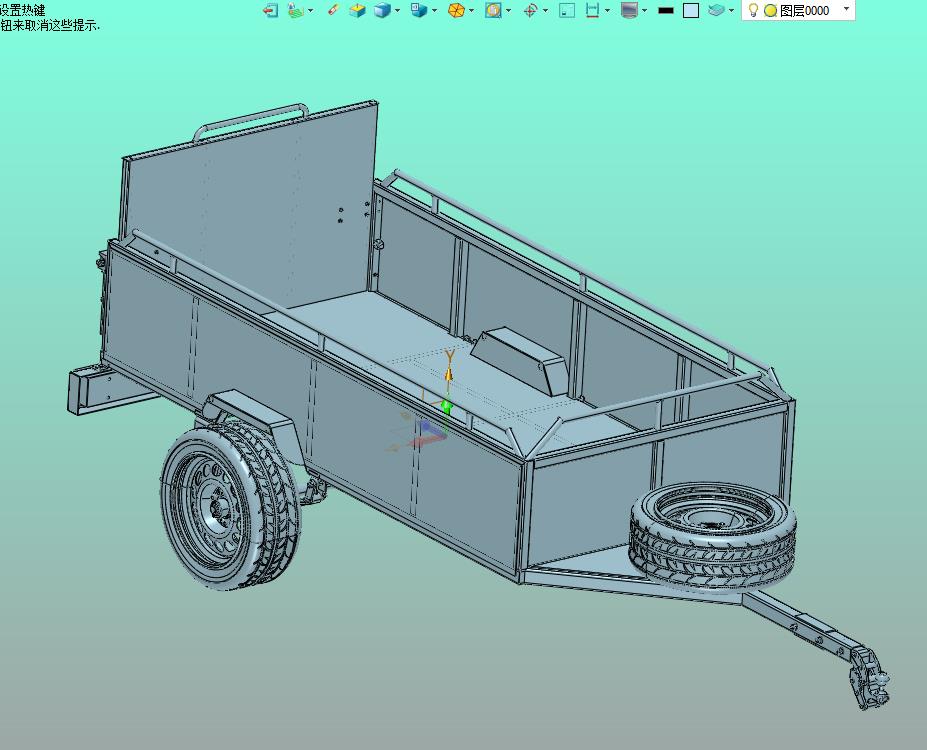The height and width of the screenshot is (750, 927).
Task: Open the 图层0000 layer dropdown
Action: point(846,9)
